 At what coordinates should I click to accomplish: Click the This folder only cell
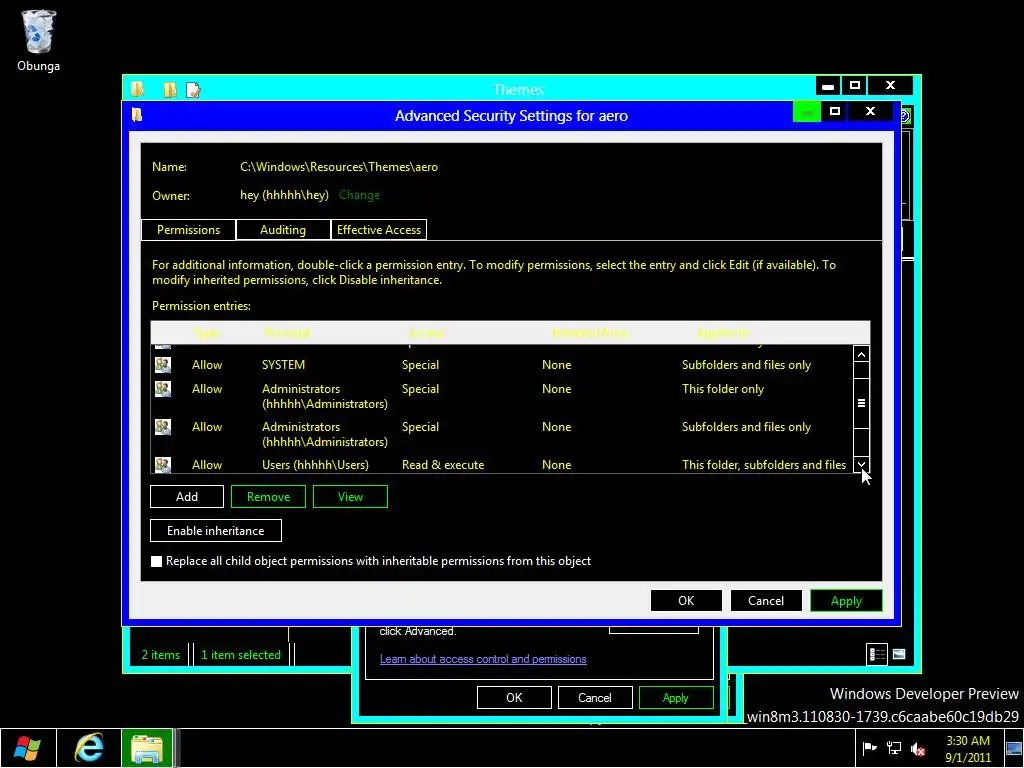tap(723, 389)
